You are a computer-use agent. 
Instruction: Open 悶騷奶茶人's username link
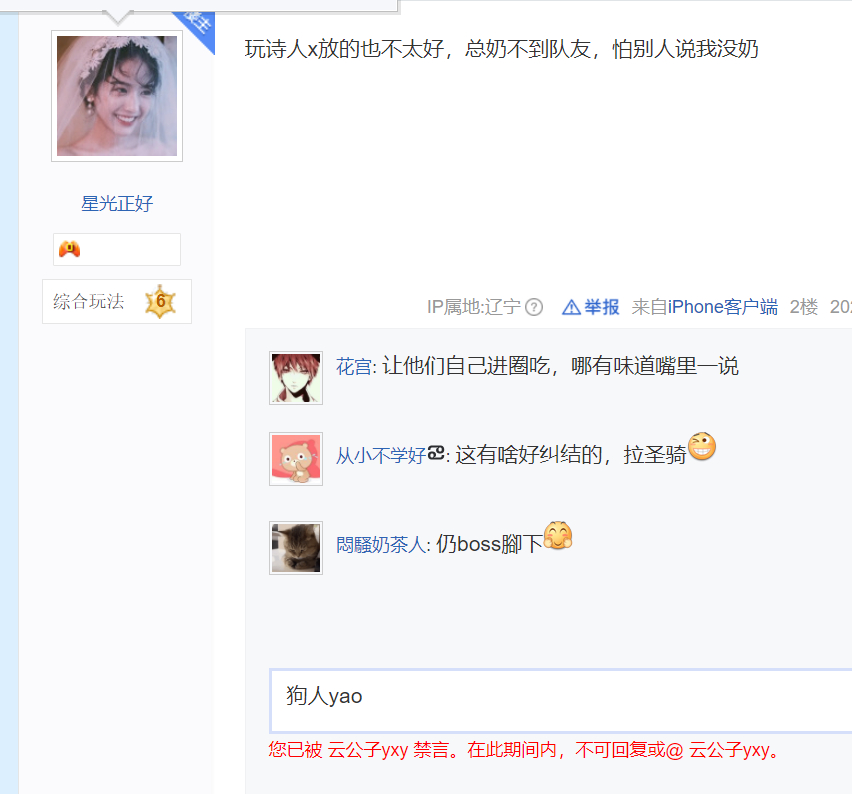381,544
